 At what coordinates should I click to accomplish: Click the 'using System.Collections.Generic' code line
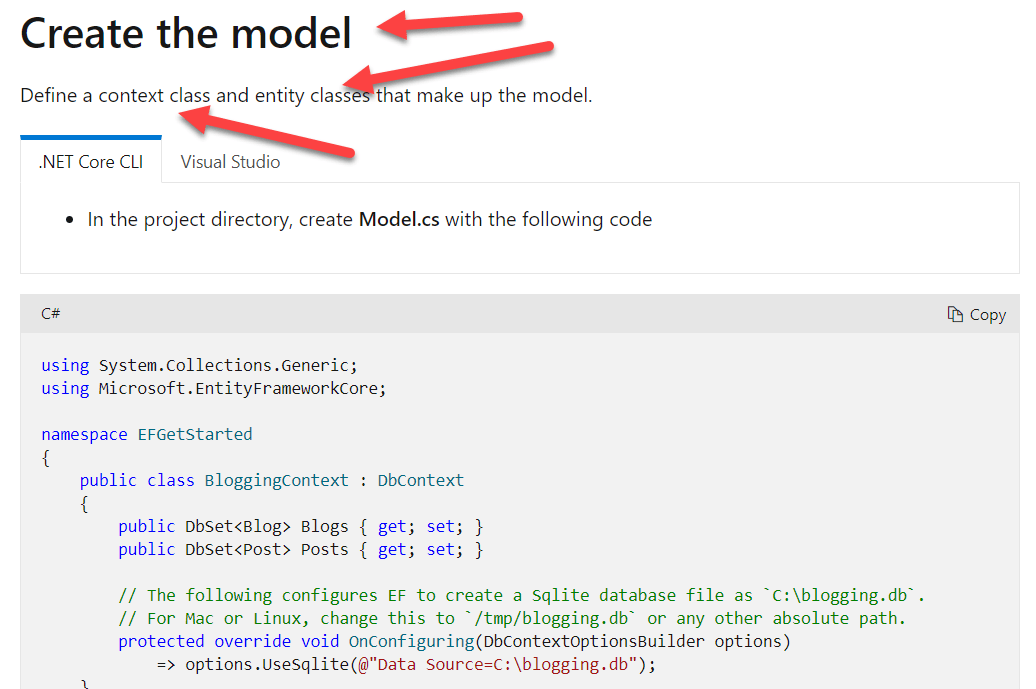coord(199,365)
